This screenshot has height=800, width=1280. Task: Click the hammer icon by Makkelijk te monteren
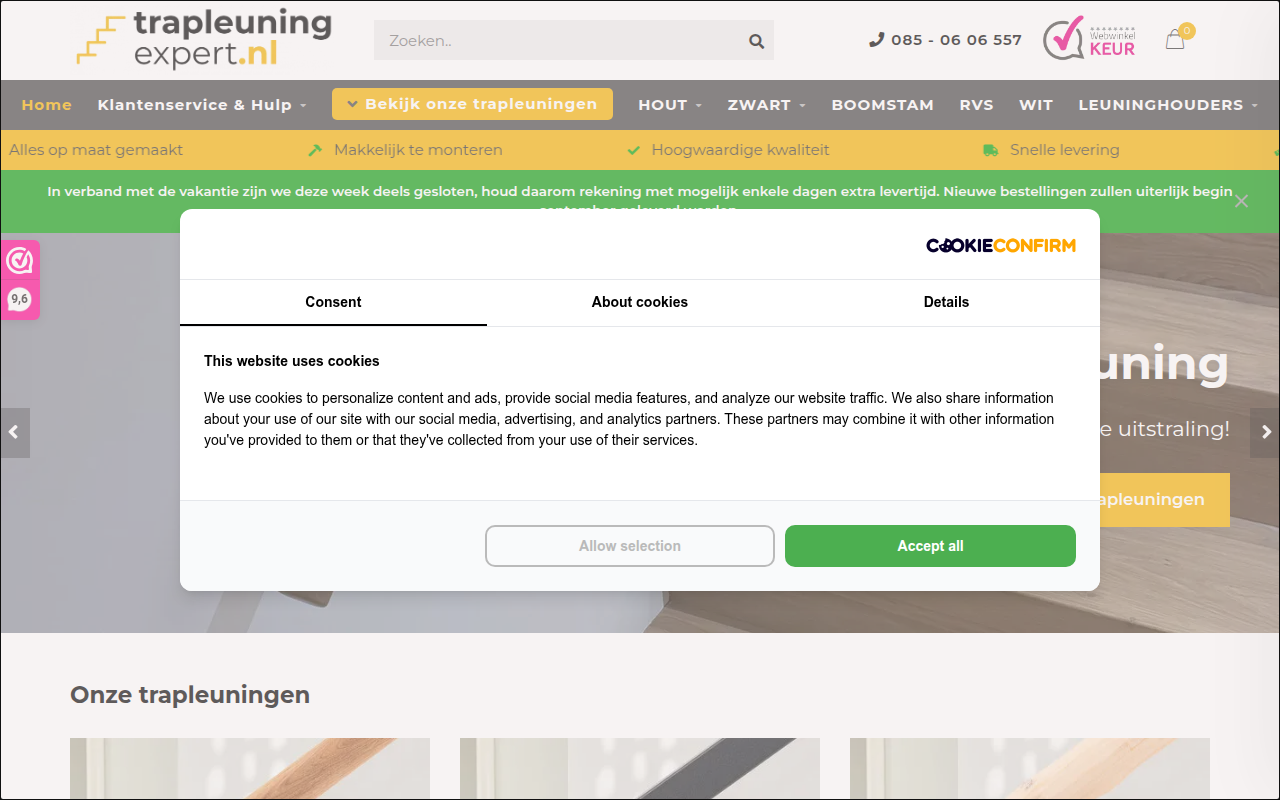[315, 150]
